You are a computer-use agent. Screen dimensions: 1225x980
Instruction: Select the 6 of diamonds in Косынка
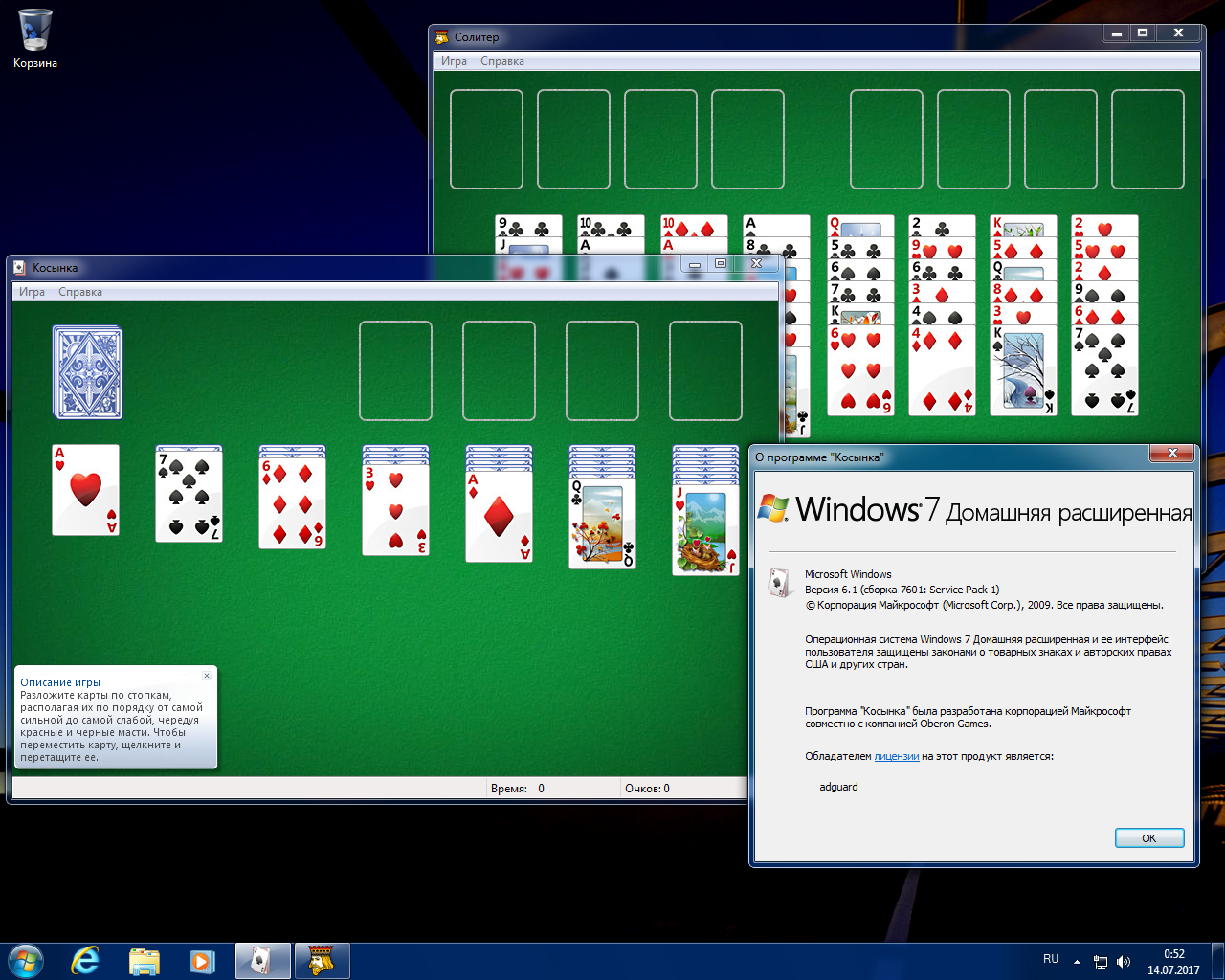click(293, 503)
